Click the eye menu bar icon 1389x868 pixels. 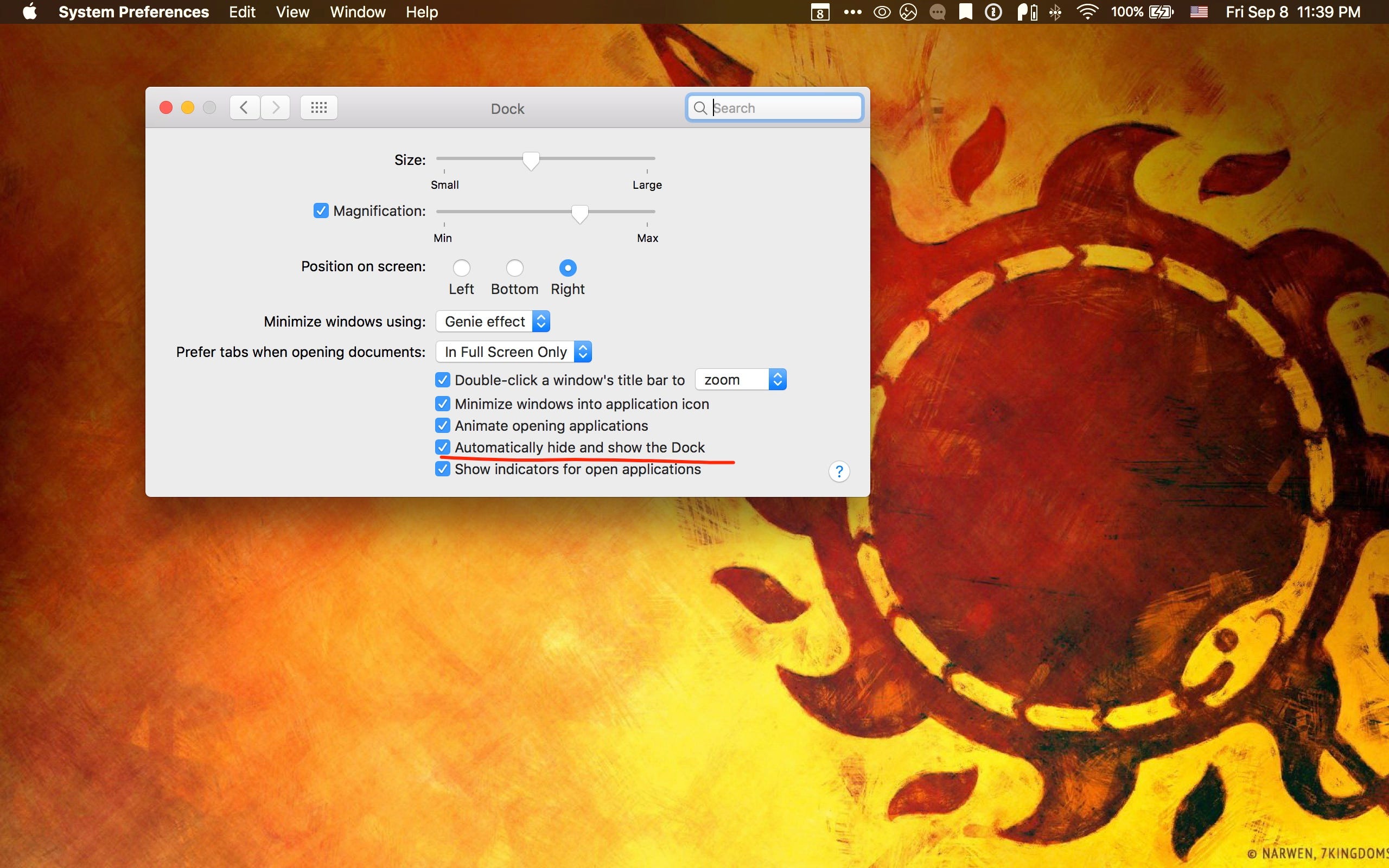coord(882,12)
